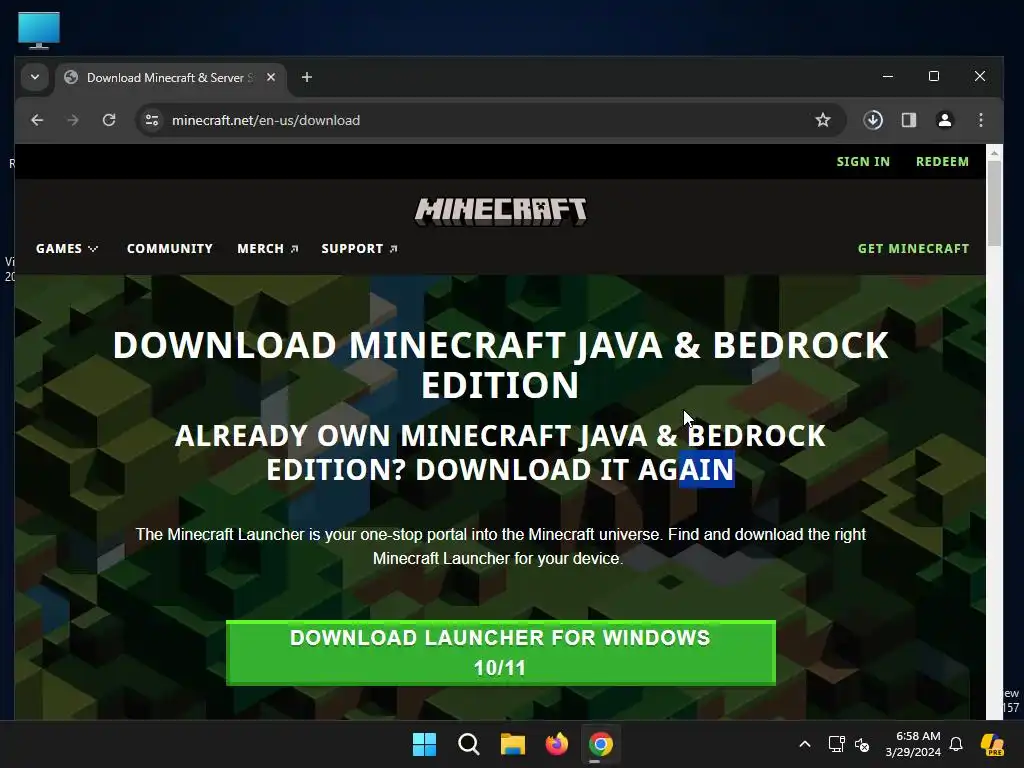The height and width of the screenshot is (768, 1024).
Task: Bookmark this page with the star
Action: tap(823, 120)
